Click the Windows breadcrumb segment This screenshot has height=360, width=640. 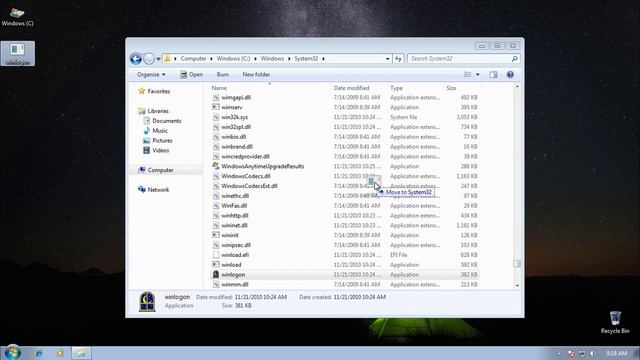pyautogui.click(x=272, y=59)
